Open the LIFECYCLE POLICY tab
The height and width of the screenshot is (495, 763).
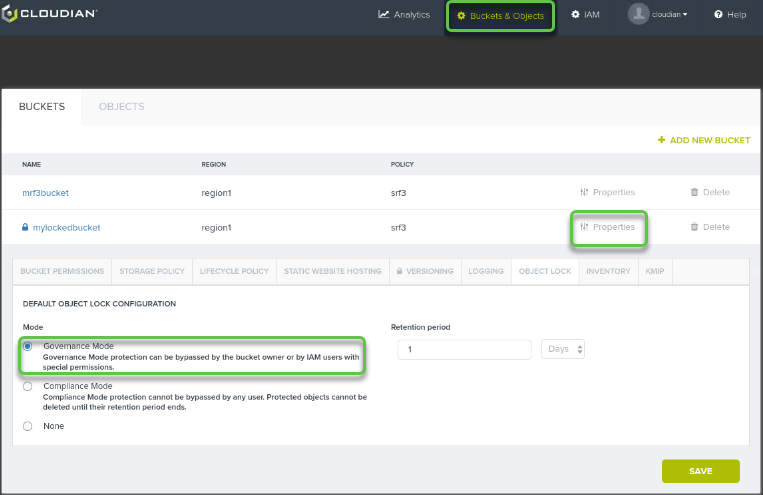click(234, 271)
